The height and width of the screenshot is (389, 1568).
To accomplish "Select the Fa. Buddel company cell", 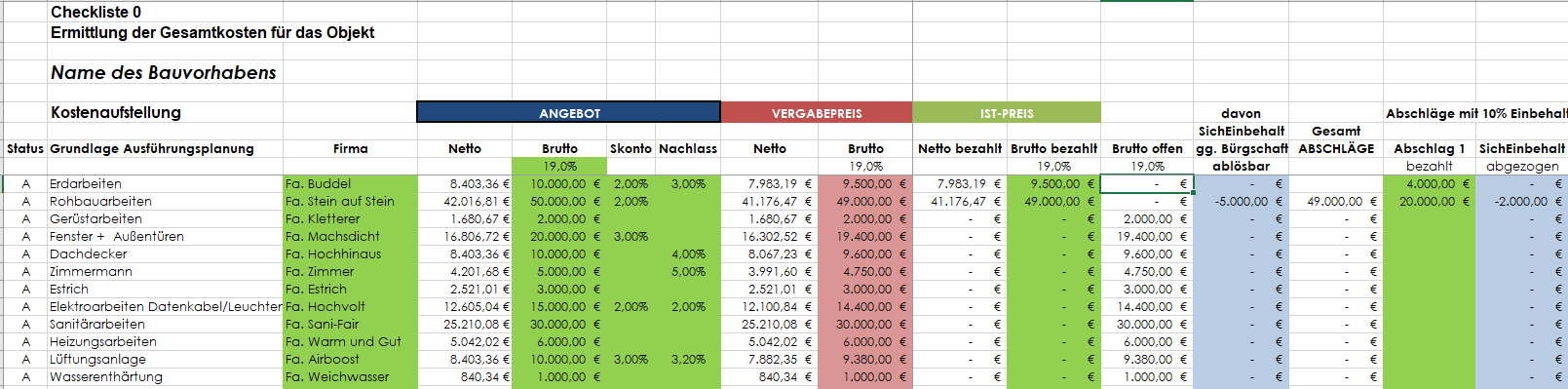I will click(x=350, y=183).
